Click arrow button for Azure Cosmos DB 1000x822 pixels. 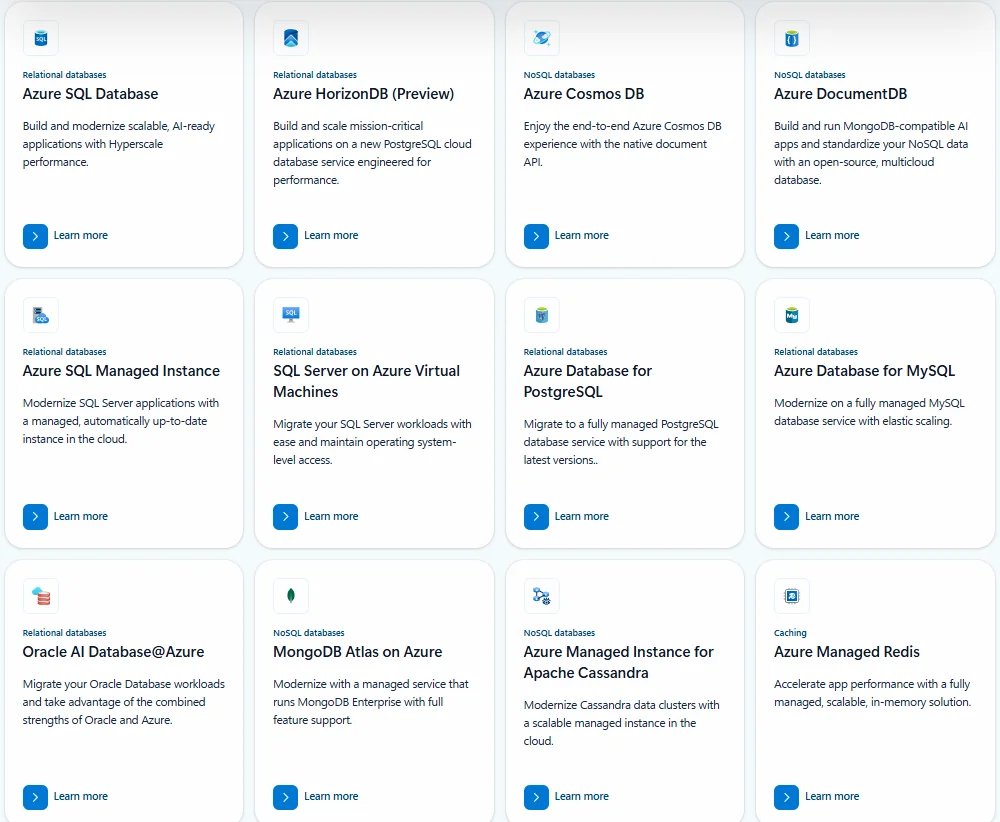(x=536, y=236)
